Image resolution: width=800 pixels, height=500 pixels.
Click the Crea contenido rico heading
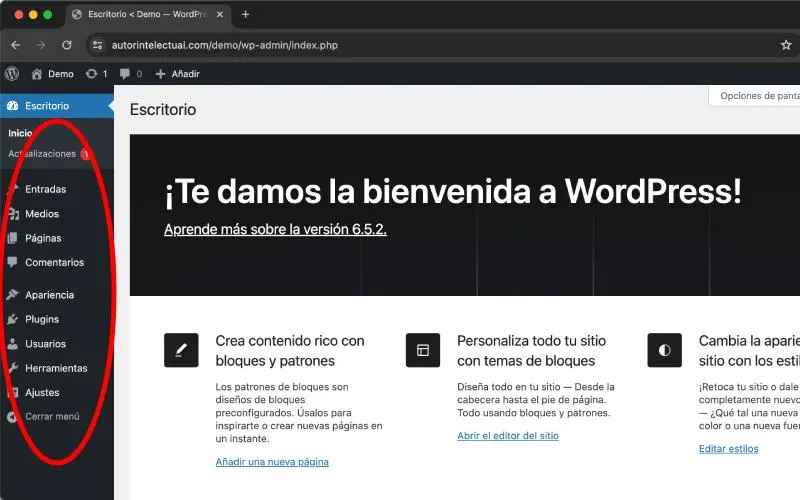[290, 351]
